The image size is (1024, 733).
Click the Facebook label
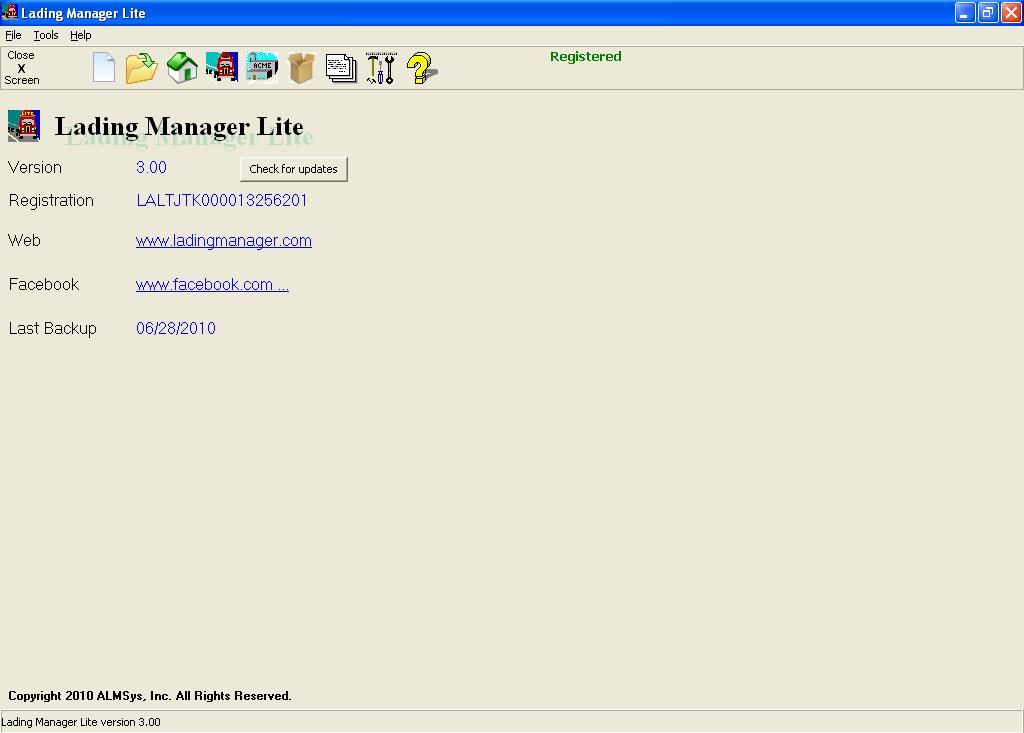click(44, 285)
